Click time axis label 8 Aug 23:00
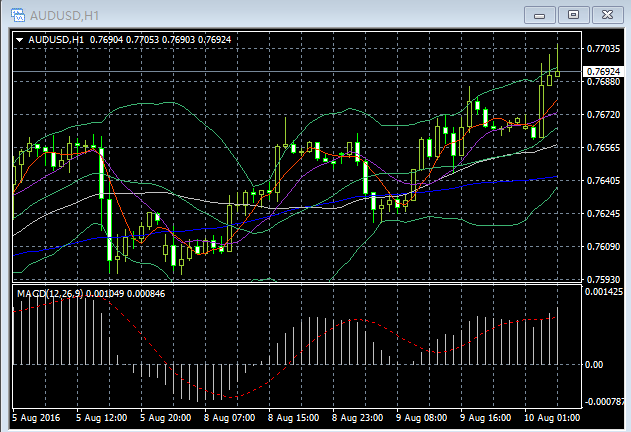This screenshot has width=631, height=432. click(357, 418)
